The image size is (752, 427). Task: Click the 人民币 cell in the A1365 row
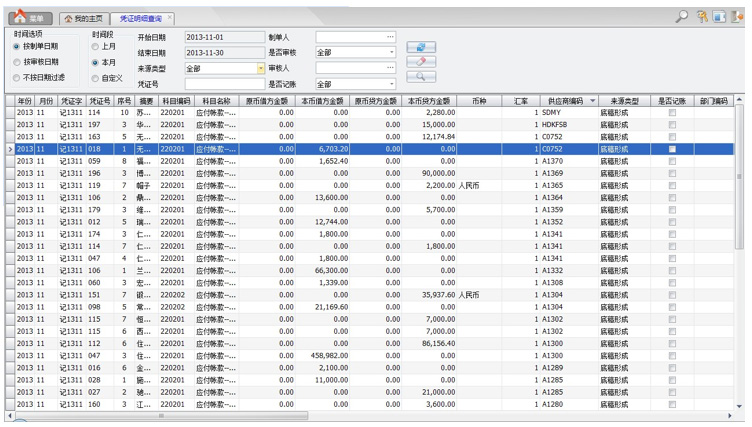[479, 186]
